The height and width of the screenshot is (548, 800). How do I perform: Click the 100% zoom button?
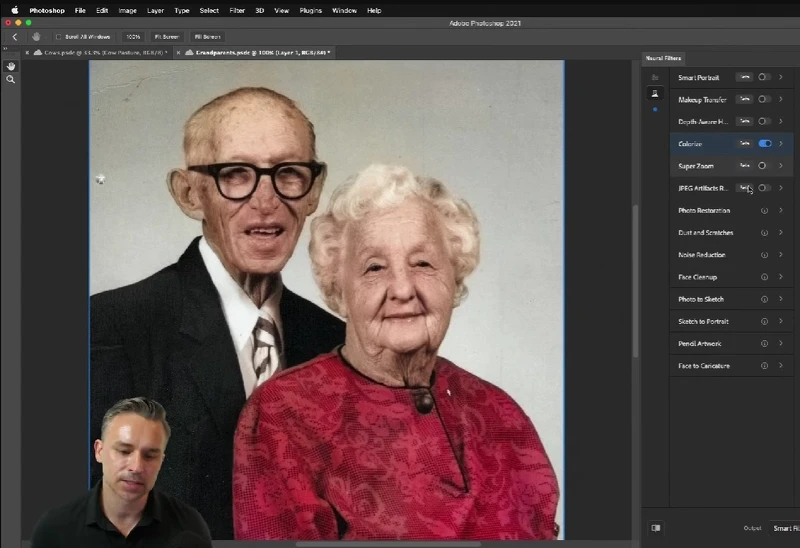click(133, 37)
